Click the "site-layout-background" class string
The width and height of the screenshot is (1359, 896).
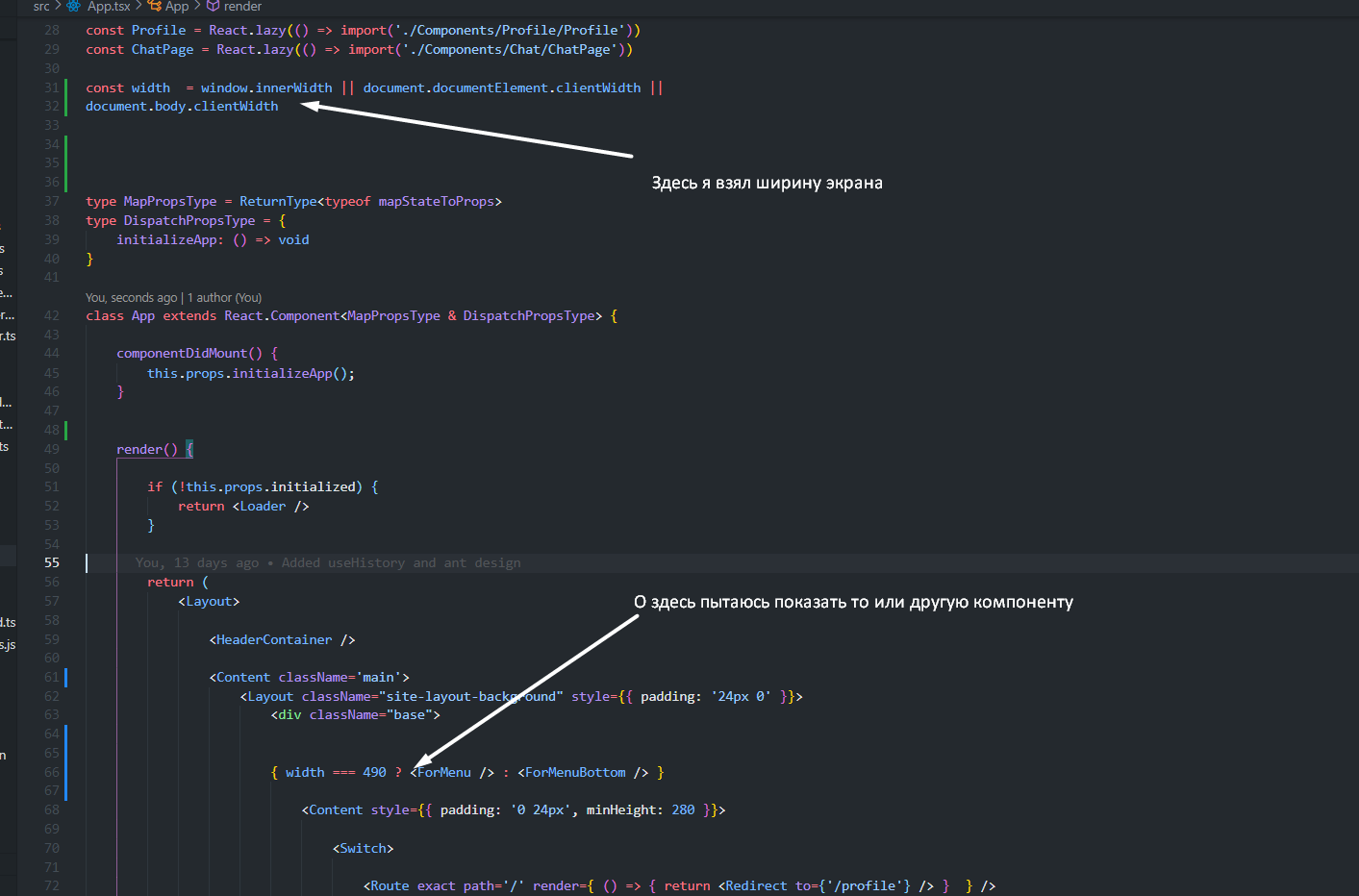pyautogui.click(x=471, y=697)
